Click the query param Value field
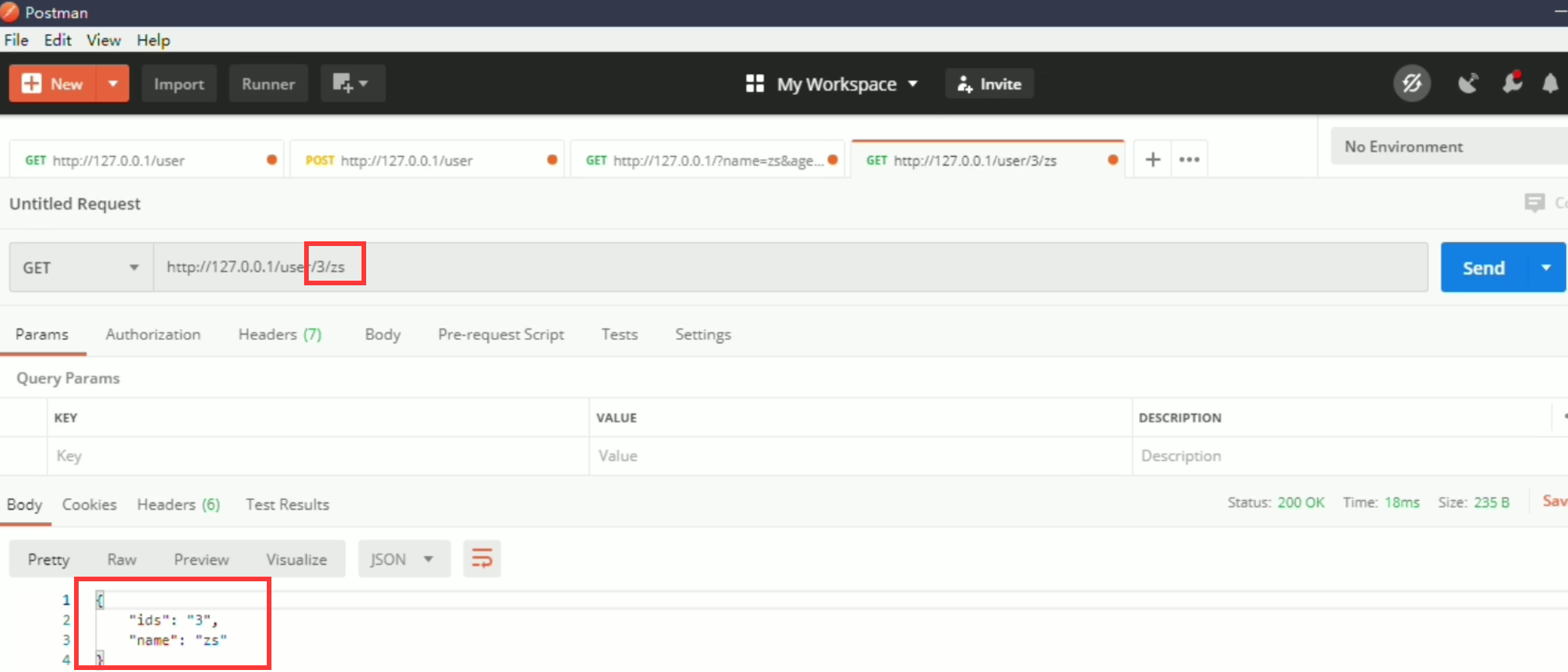The image size is (1568, 672). pos(860,456)
